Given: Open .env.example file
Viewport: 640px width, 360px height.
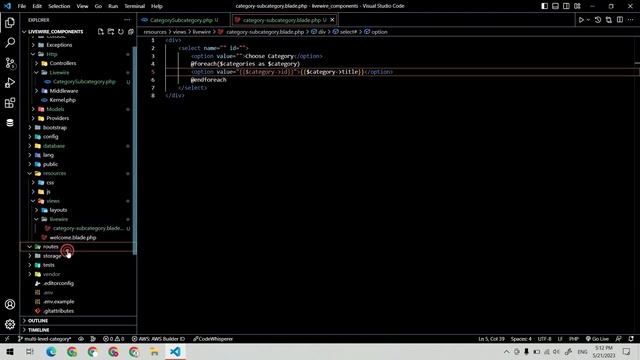Looking at the screenshot, I should coord(58,302).
